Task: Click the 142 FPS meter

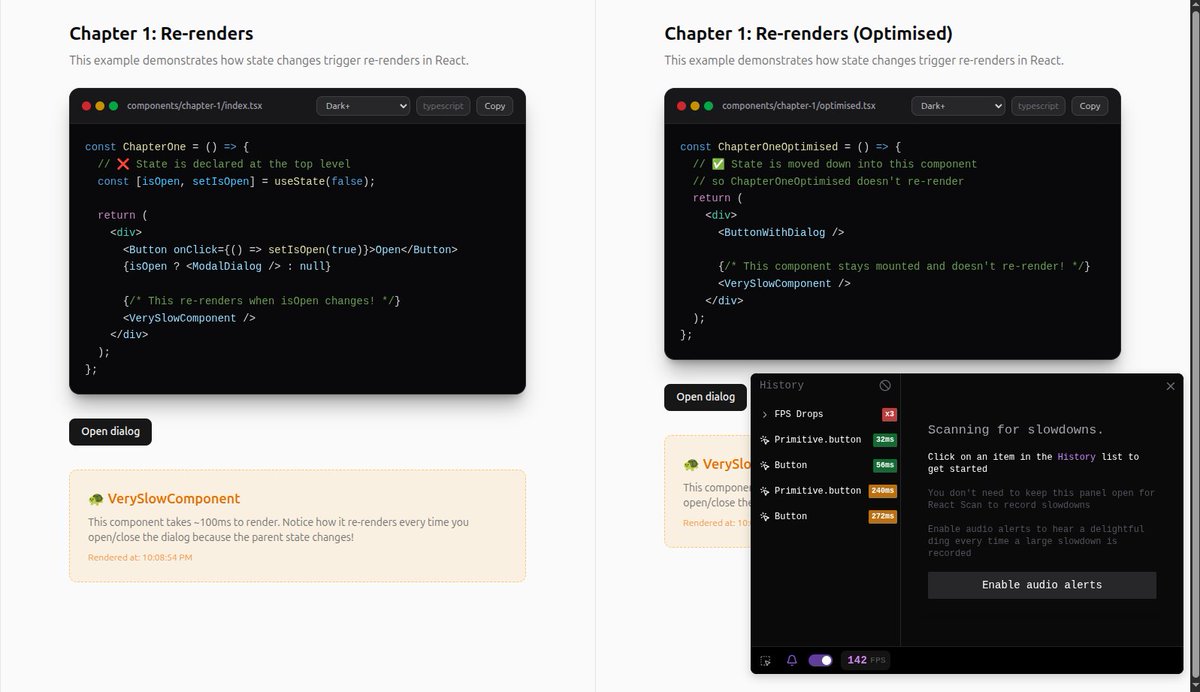Action: click(867, 660)
